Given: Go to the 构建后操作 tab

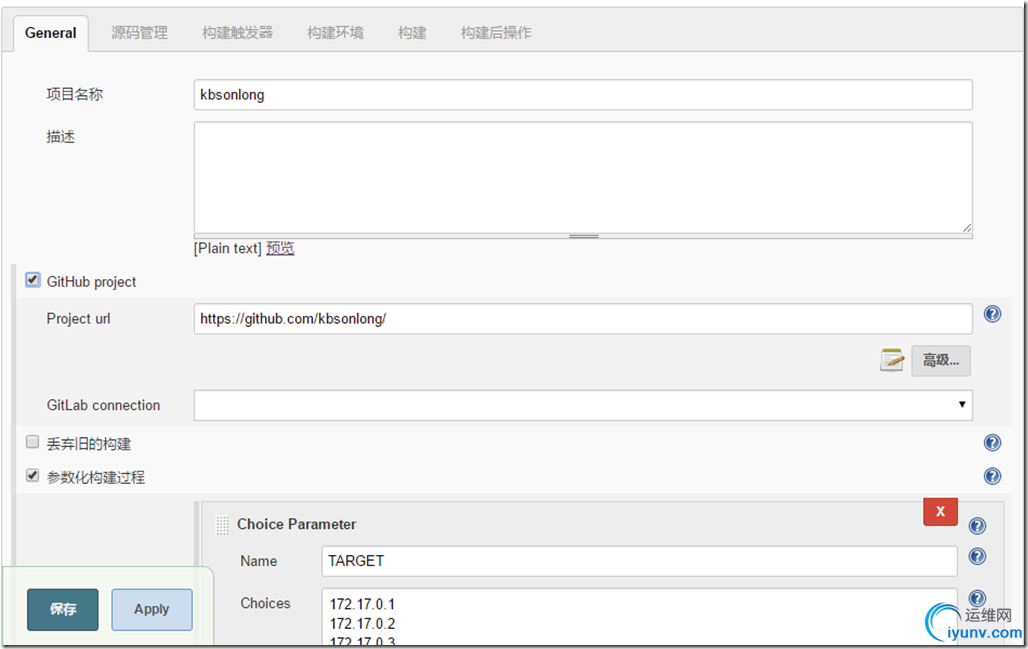Looking at the screenshot, I should [496, 33].
